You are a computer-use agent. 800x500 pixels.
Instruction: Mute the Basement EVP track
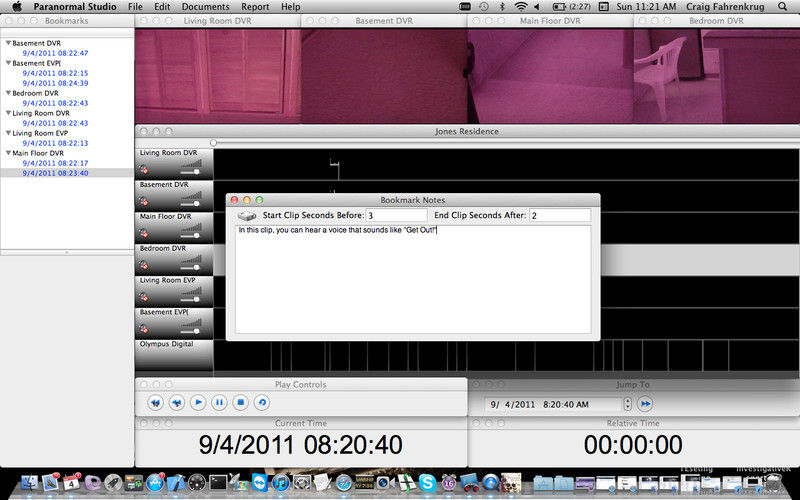tap(144, 329)
